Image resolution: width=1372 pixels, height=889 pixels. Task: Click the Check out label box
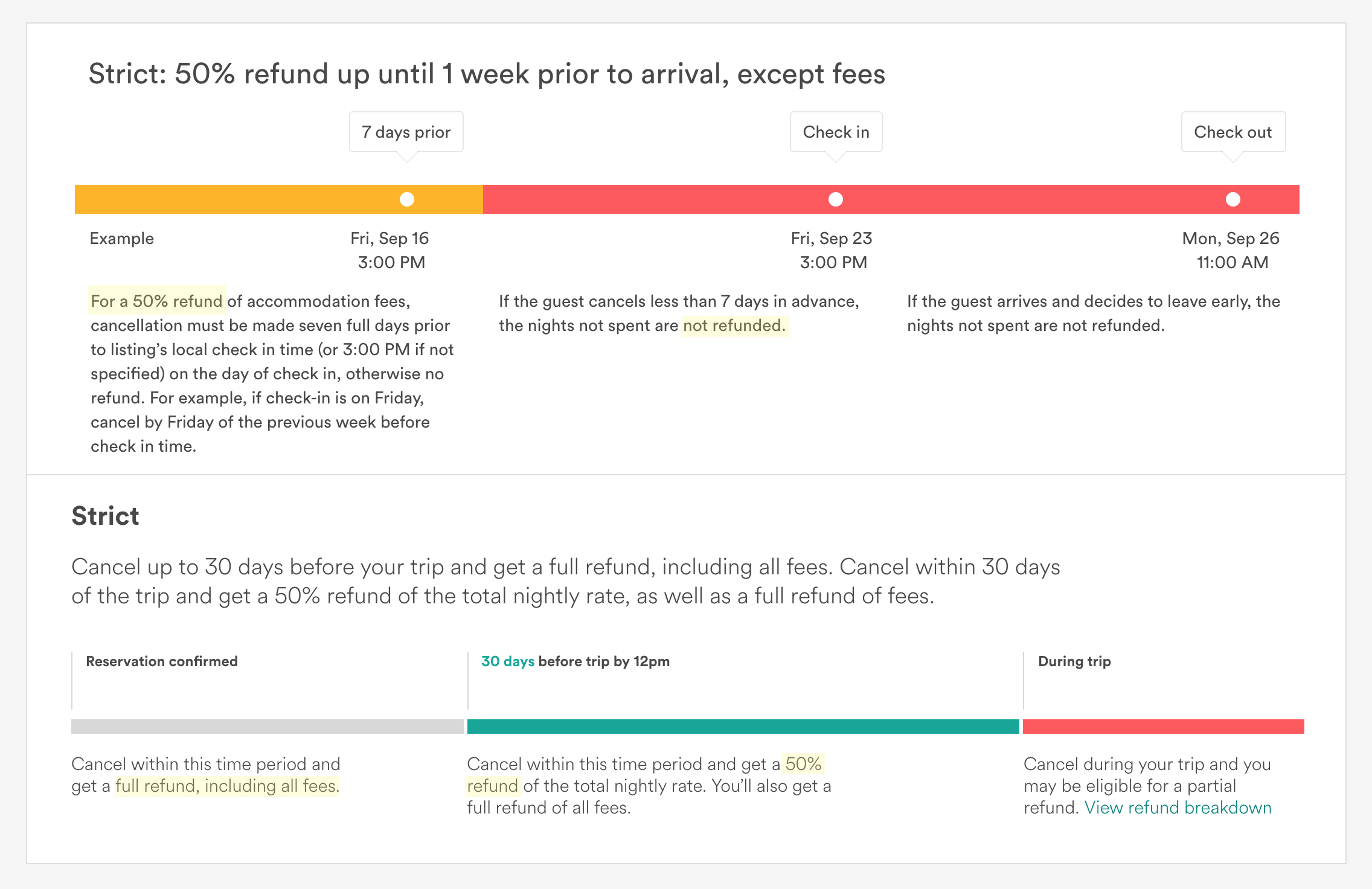tap(1233, 132)
